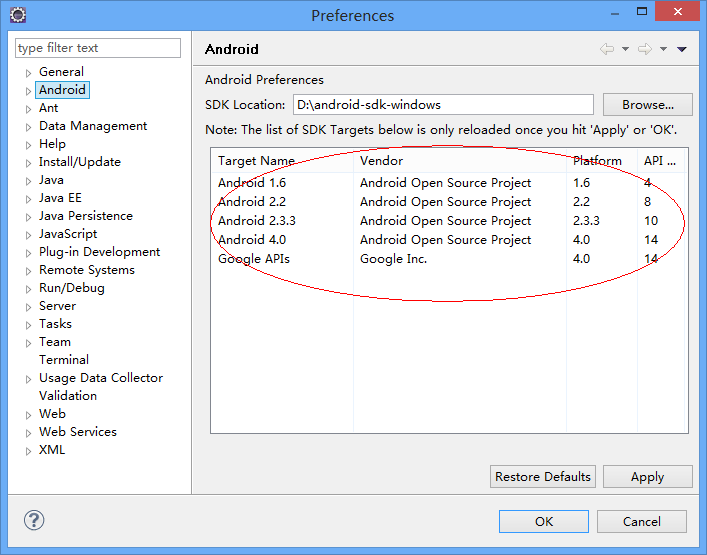Select the Android 2.3.3 target row
The image size is (707, 555).
(x=448, y=220)
